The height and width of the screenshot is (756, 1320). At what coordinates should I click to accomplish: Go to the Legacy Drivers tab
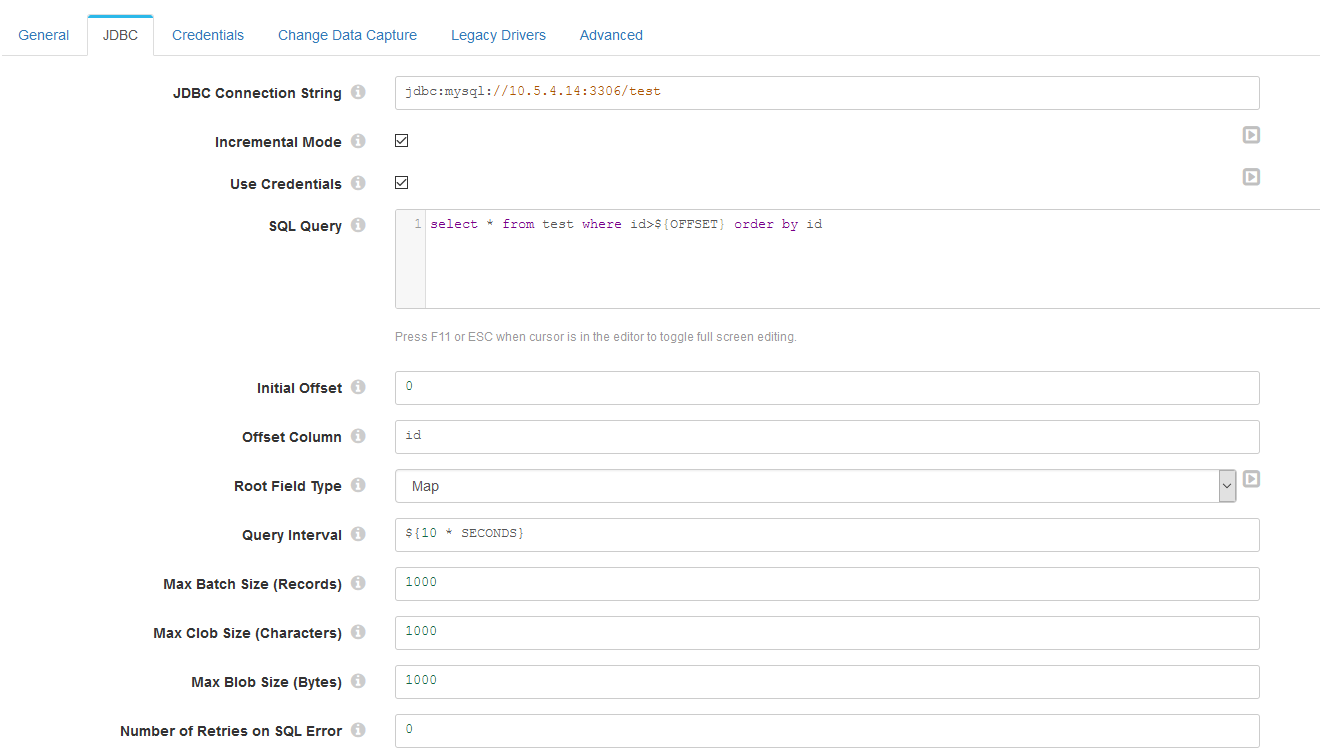tap(498, 35)
